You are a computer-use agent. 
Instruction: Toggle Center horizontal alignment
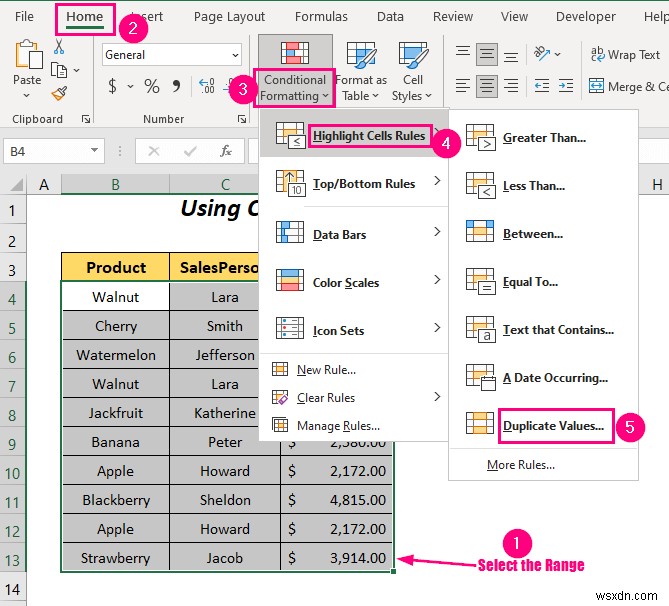(487, 86)
